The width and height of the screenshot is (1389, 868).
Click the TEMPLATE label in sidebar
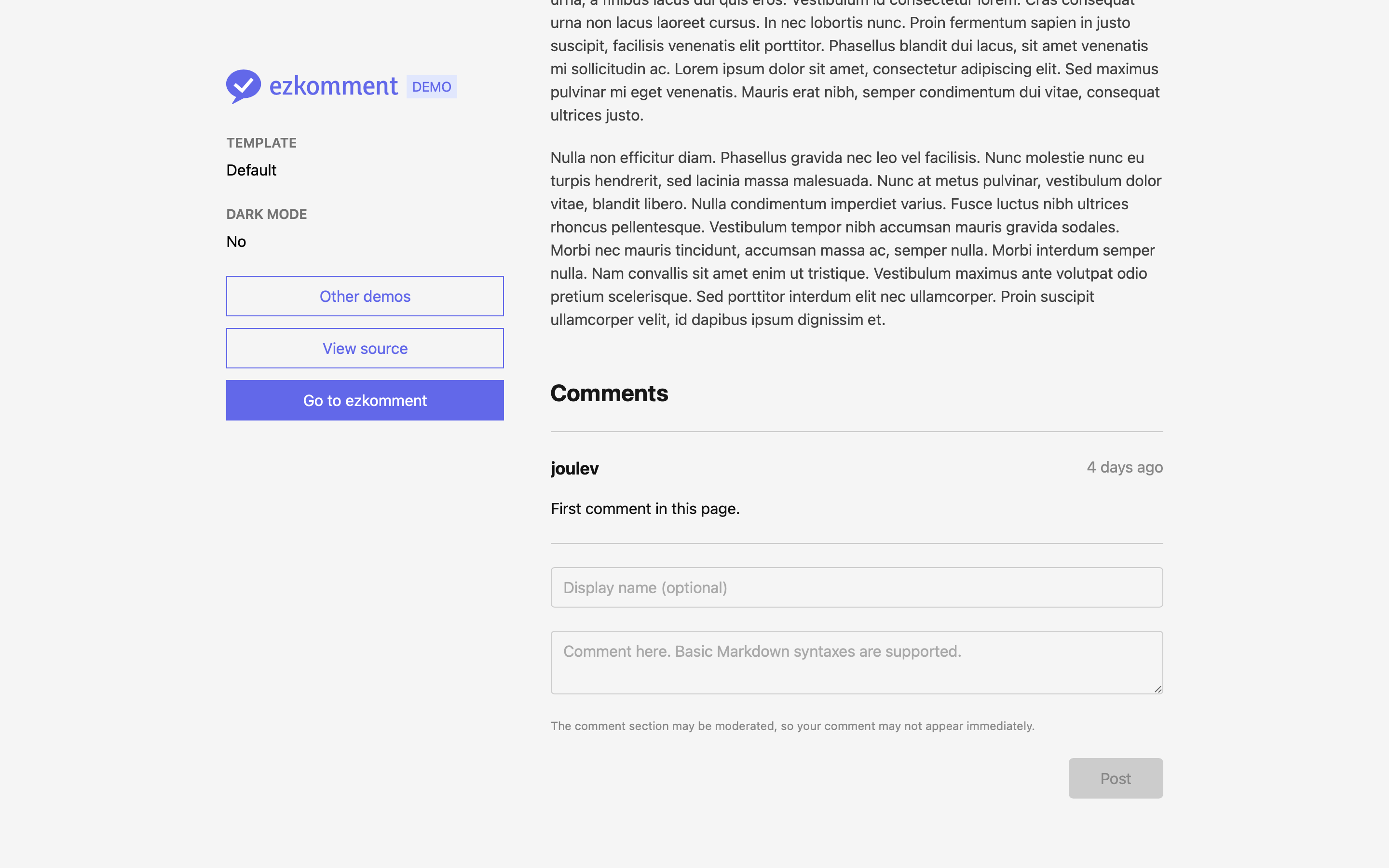click(261, 143)
